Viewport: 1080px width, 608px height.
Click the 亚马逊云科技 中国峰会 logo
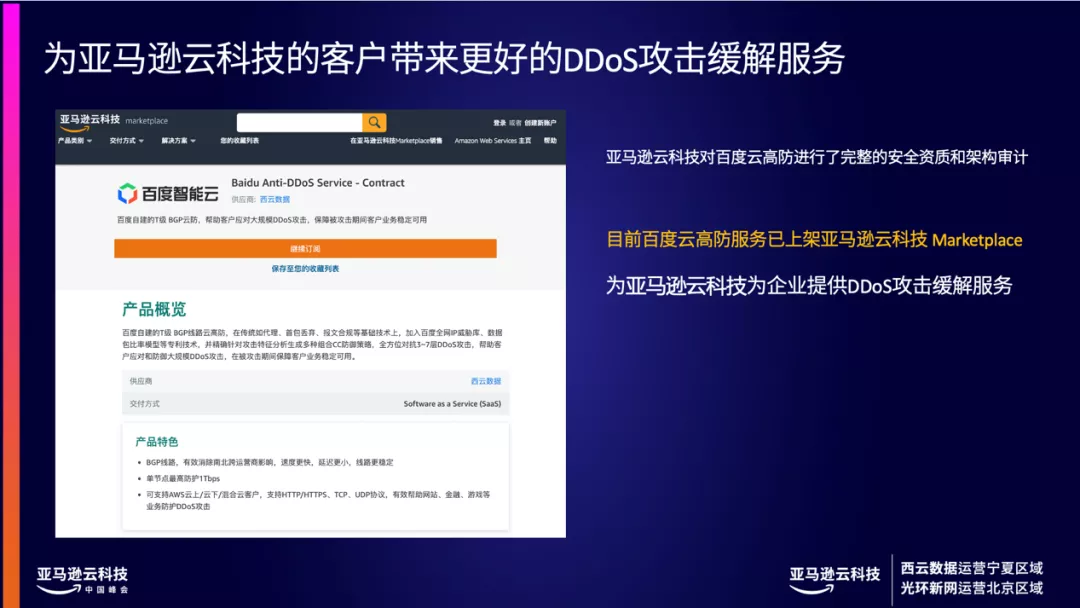coord(83,580)
